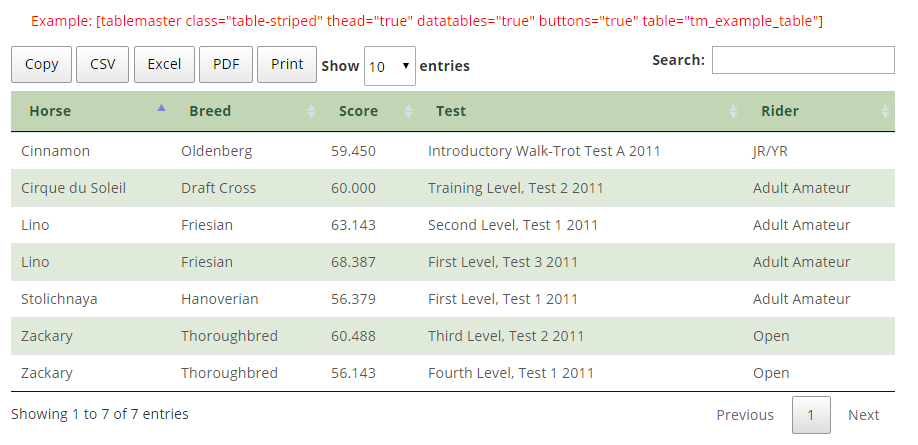
Task: Open the Show entries count dropdown
Action: 390,66
